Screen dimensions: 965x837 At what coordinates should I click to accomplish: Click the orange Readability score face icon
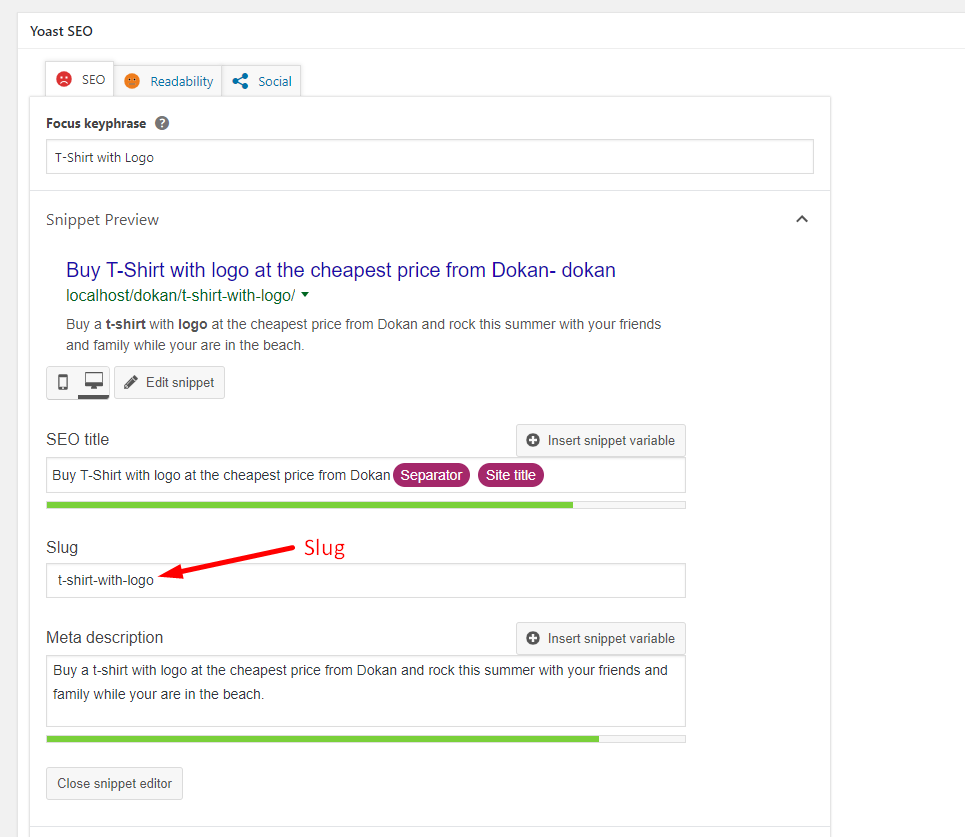click(x=132, y=81)
